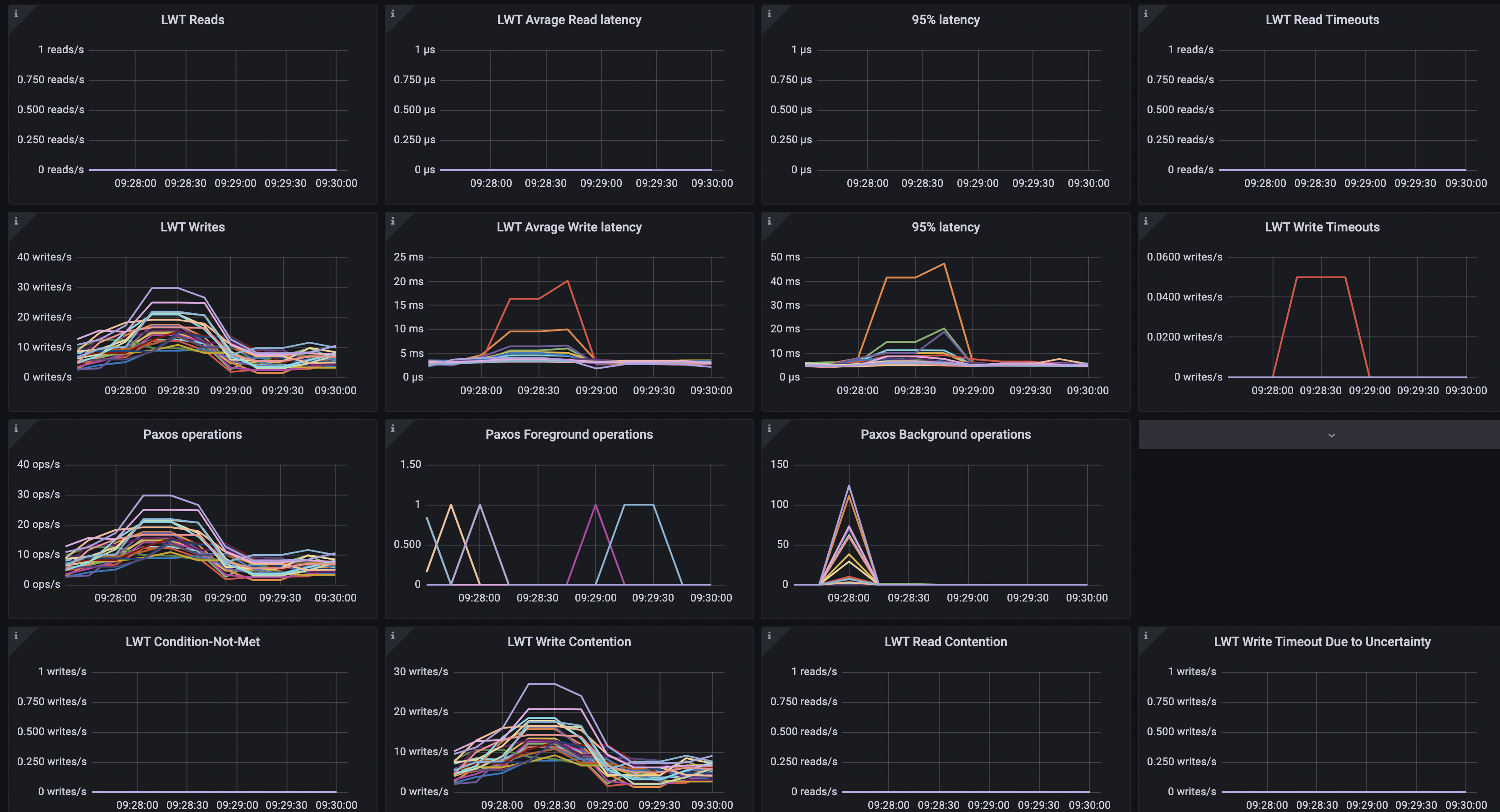Open the LWT Writes panel title menu
1500x812 pixels.
[x=192, y=226]
